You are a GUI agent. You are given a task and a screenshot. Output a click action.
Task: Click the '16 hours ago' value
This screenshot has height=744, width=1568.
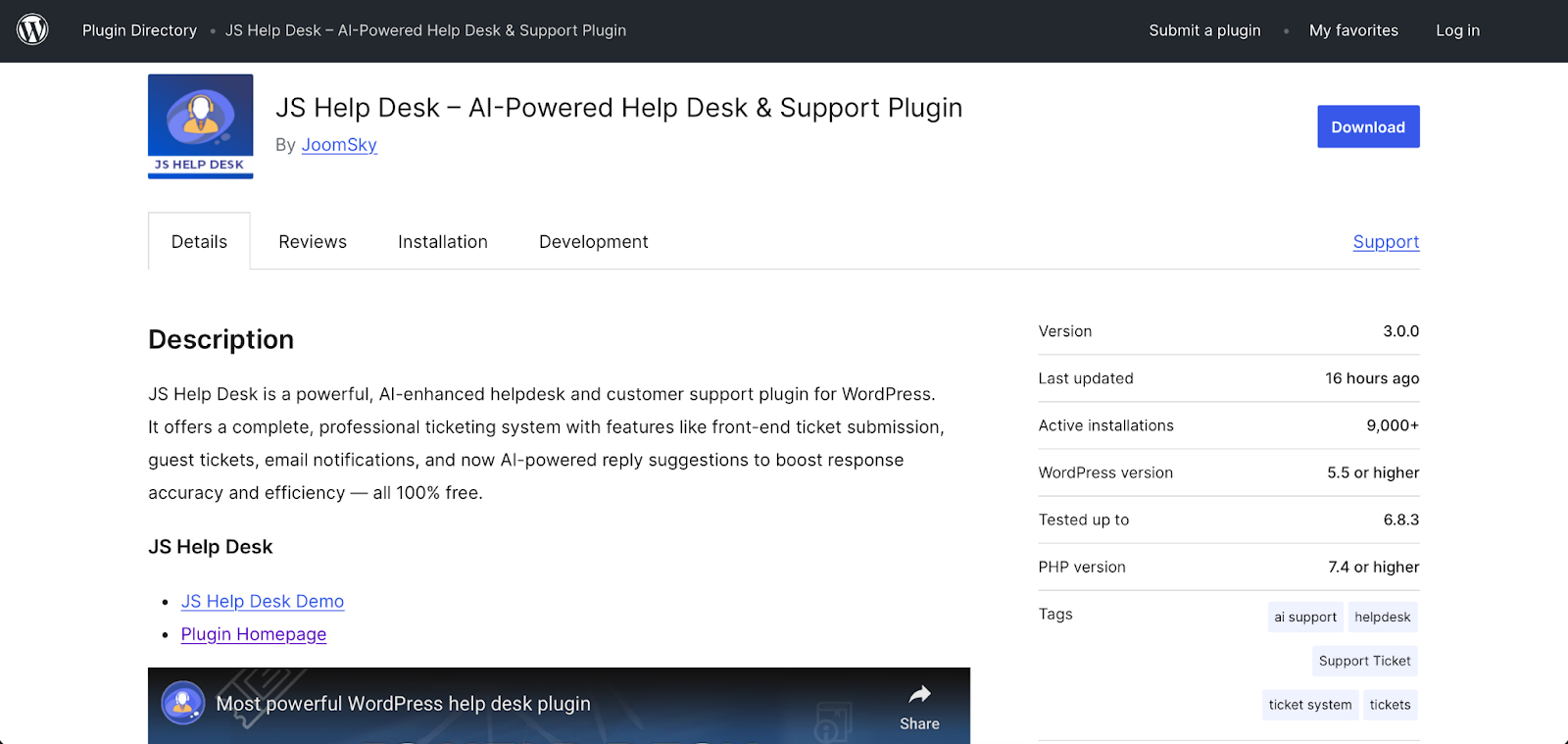click(x=1372, y=378)
